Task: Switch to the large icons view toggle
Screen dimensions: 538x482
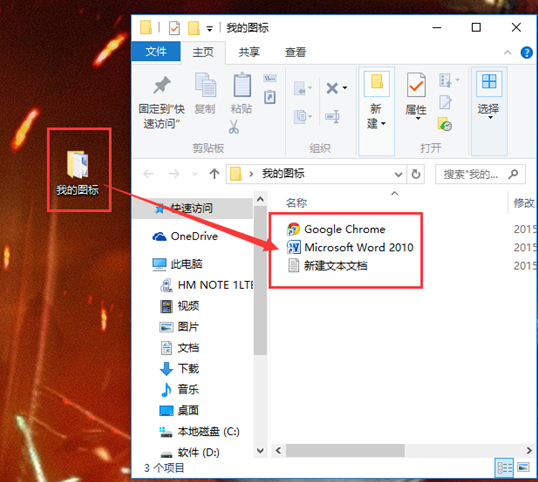Action: pos(524,467)
